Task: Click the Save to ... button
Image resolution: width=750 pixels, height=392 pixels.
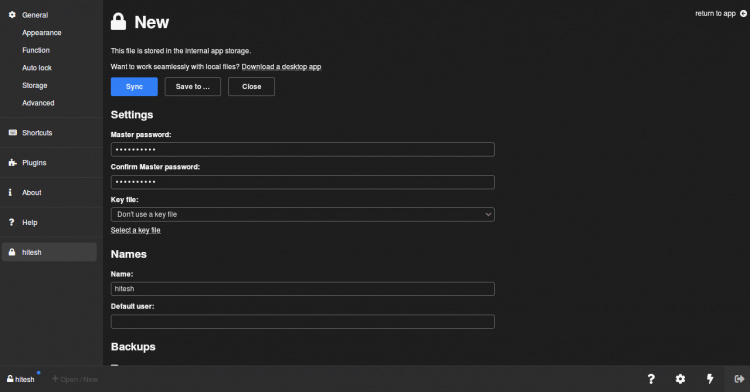Action: point(193,87)
